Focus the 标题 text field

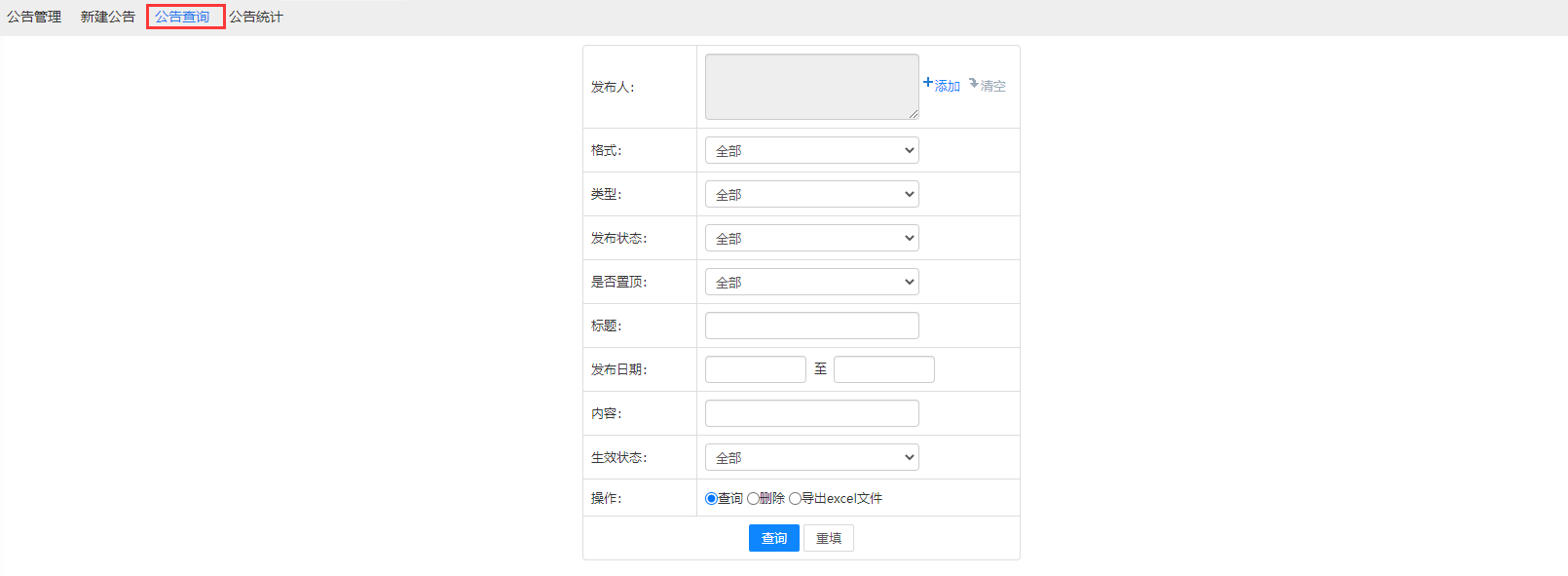coord(811,326)
